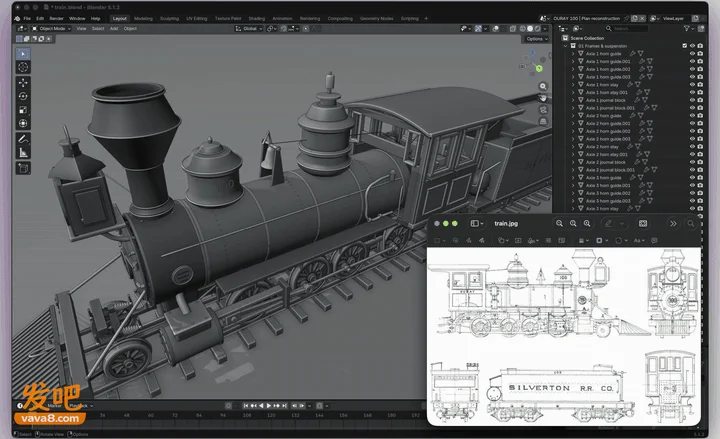Open Global transform orientation dropdown
This screenshot has width=720, height=439.
pos(249,28)
